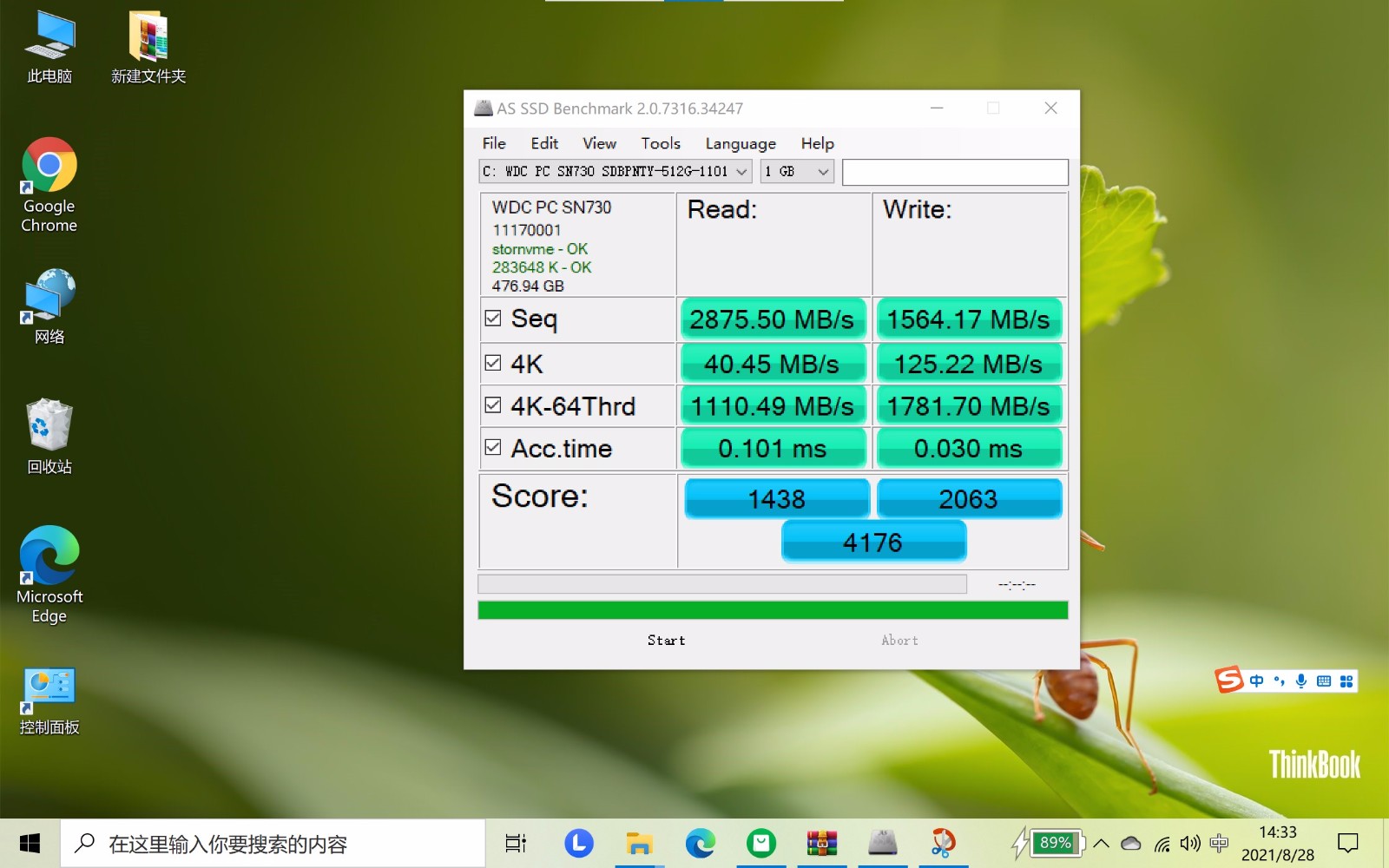The image size is (1389, 868).
Task: Select the Google Chrome desktop shortcut
Action: pos(49,186)
